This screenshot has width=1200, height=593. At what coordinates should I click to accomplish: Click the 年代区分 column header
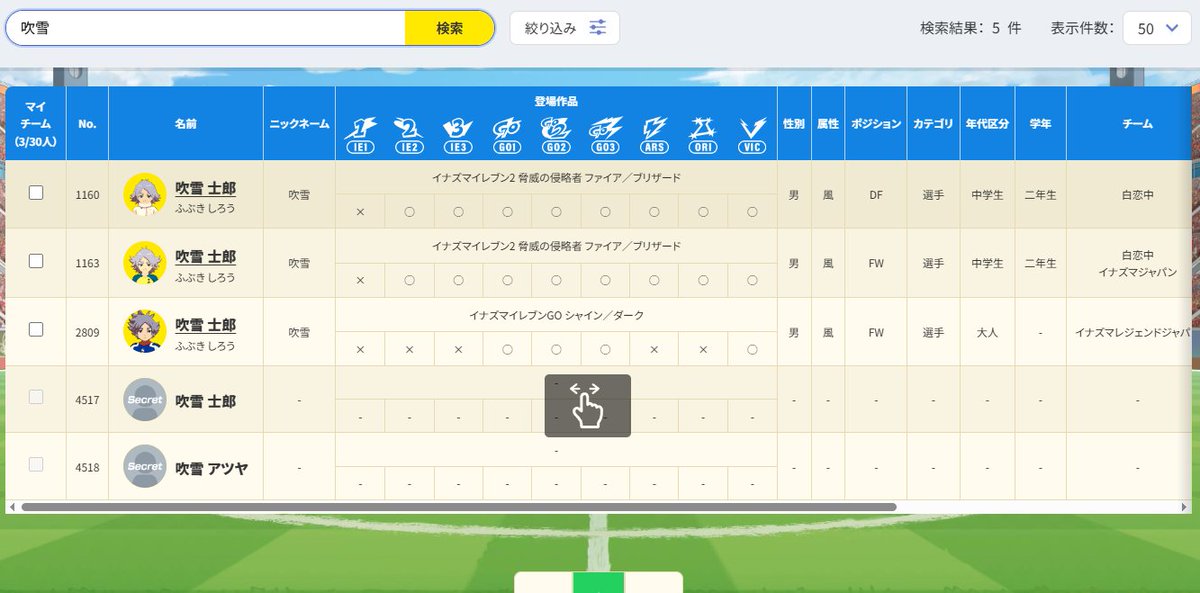click(x=987, y=124)
